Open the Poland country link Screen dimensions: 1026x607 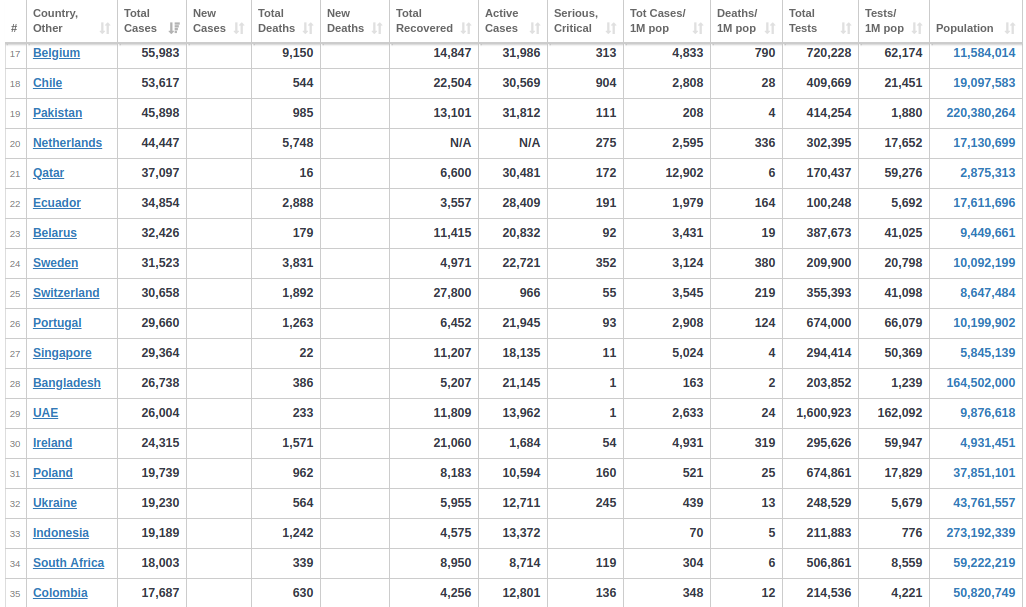53,473
